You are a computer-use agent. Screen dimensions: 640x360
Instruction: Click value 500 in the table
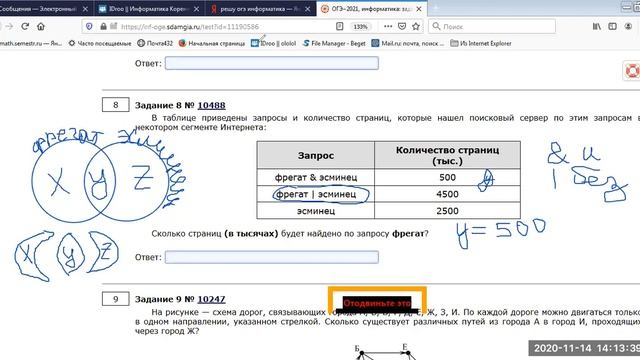click(x=447, y=177)
